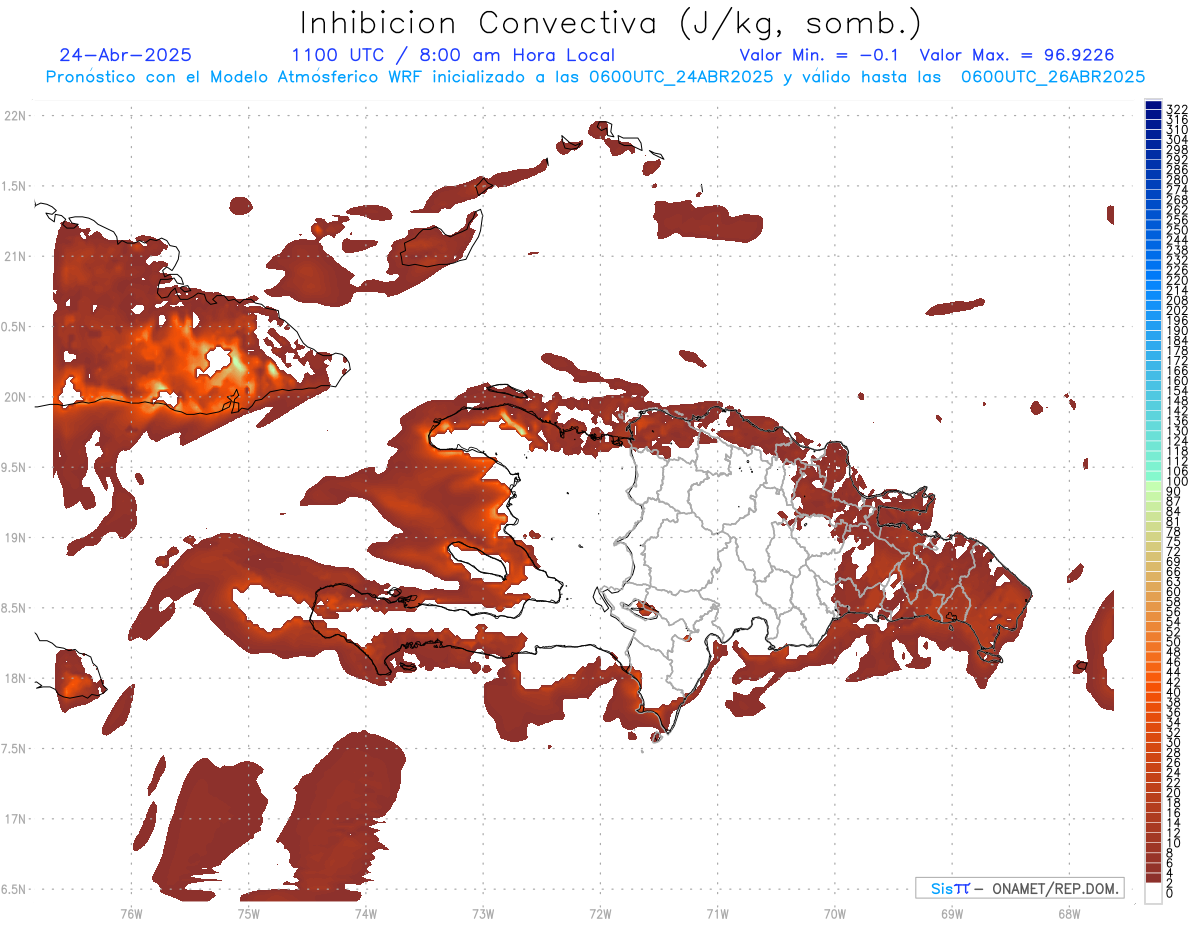Click the "Valor Max. = 96.9226" readout

tap(1017, 55)
